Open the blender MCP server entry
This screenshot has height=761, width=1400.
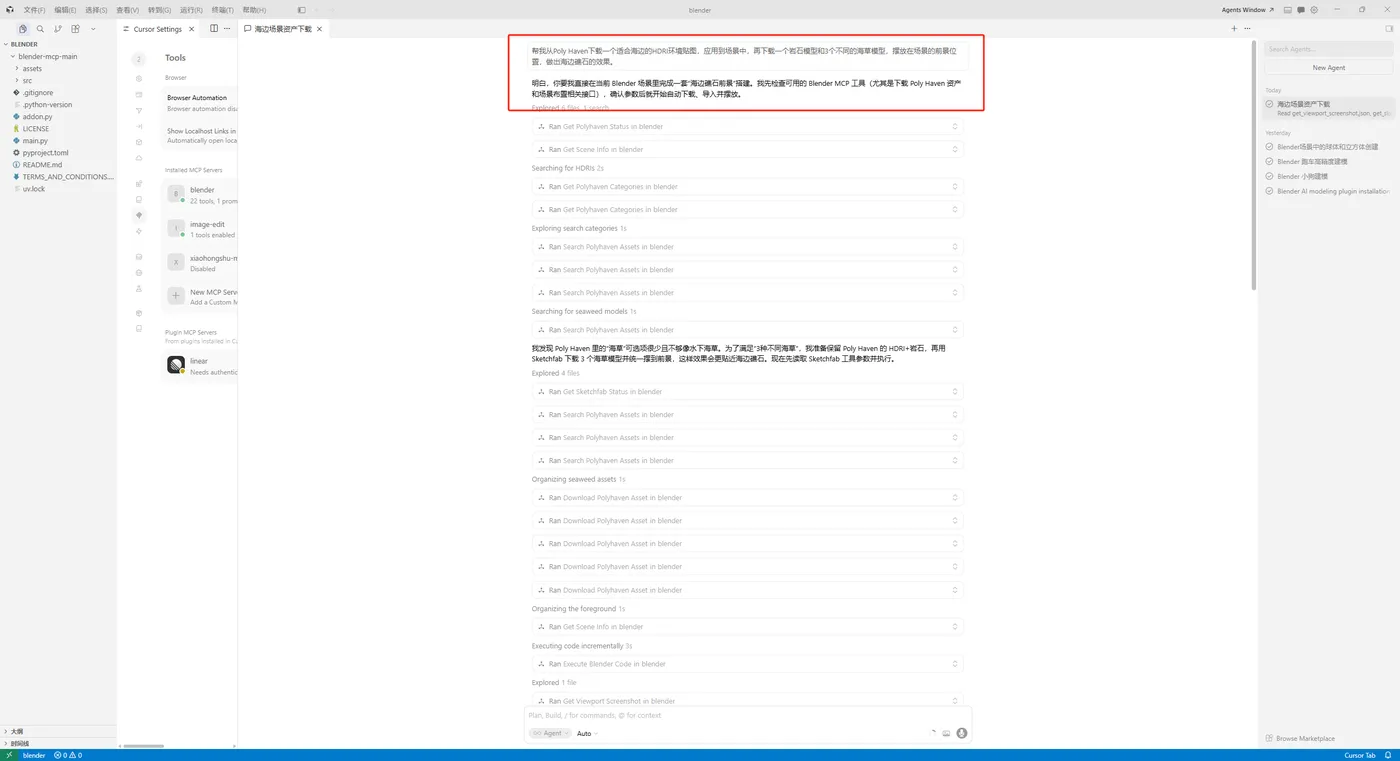point(200,194)
